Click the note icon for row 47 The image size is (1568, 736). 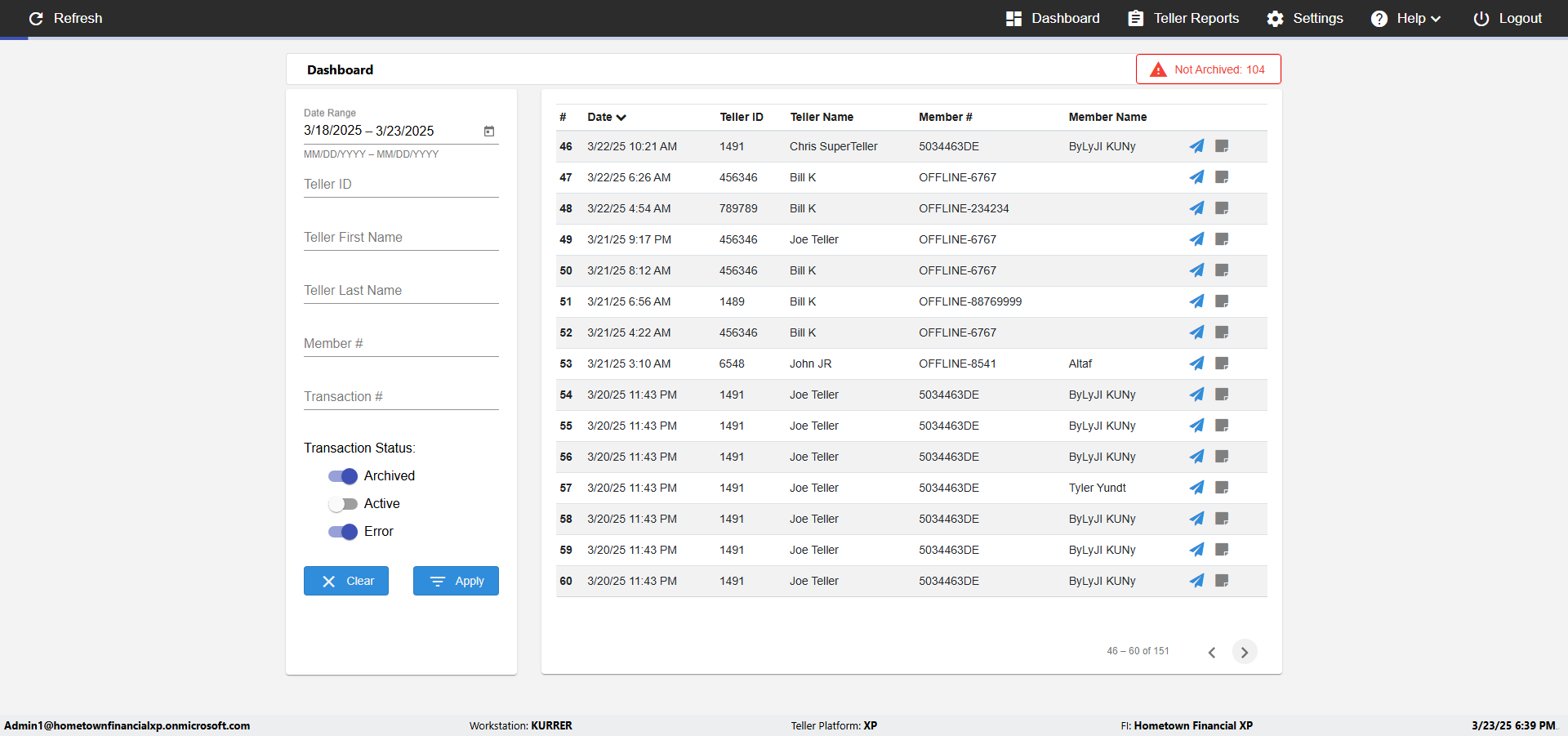tap(1222, 177)
